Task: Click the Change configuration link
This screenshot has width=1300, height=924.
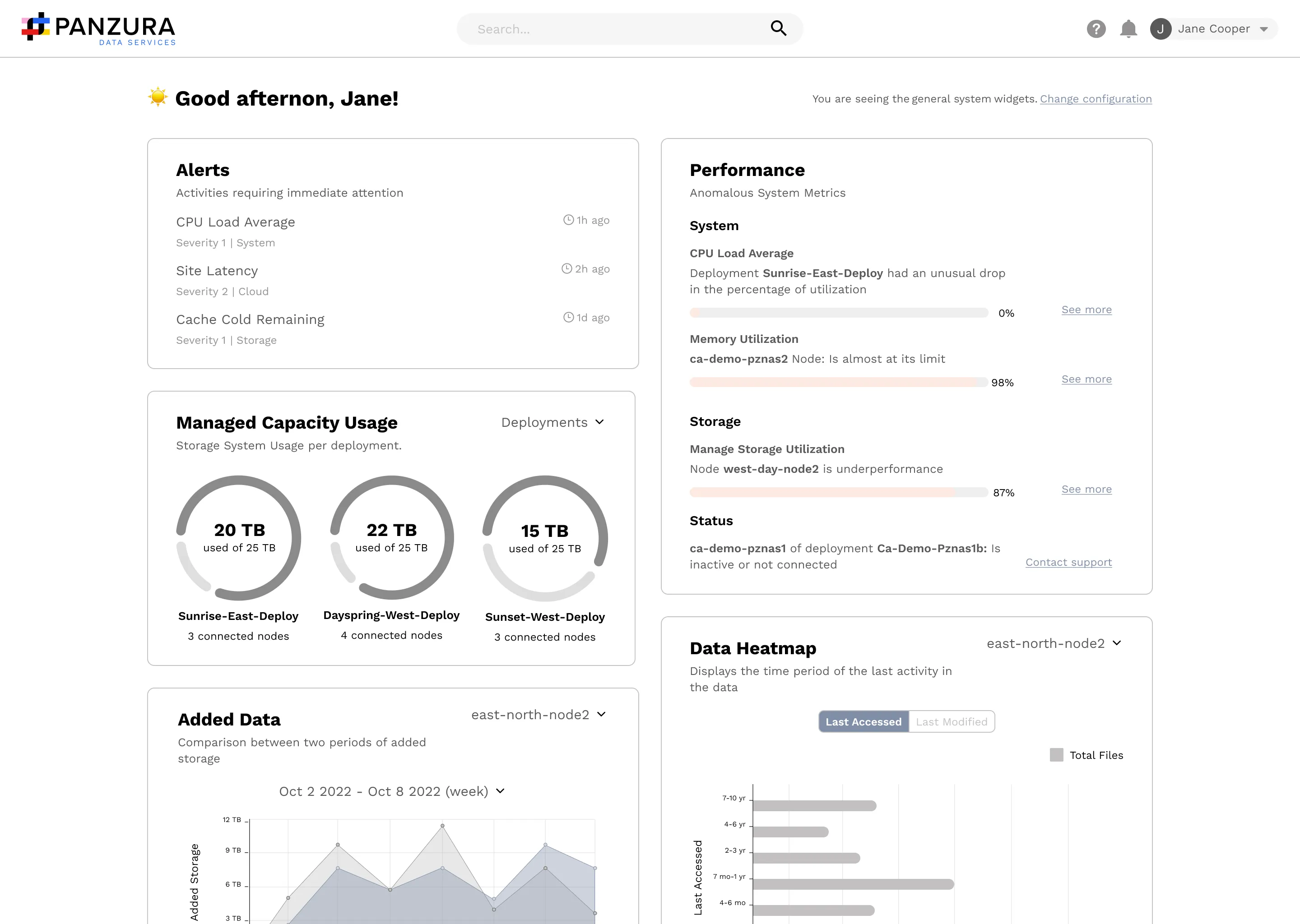Action: tap(1096, 99)
